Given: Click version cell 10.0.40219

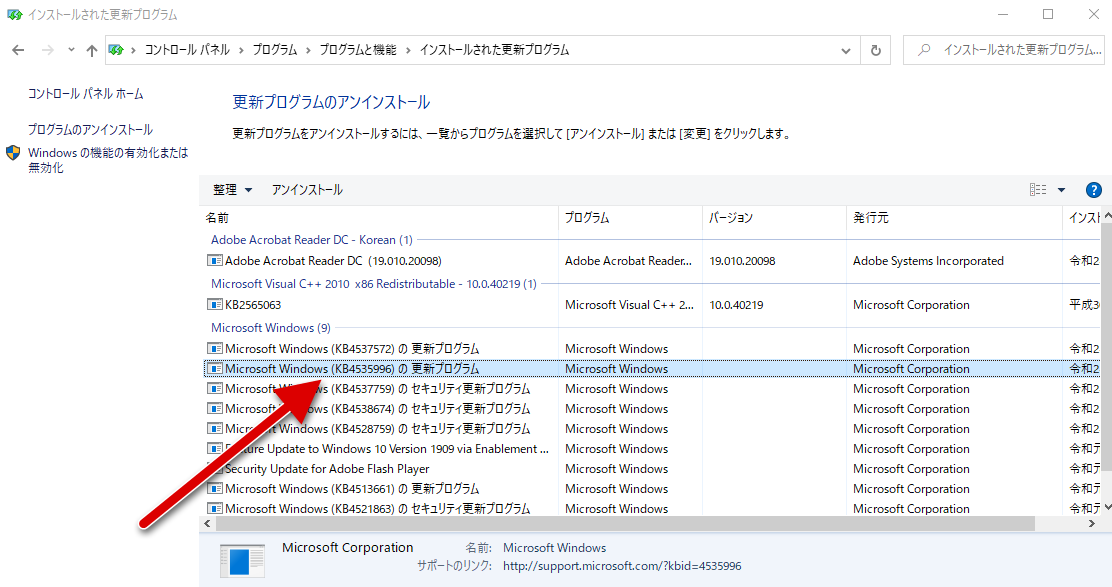Looking at the screenshot, I should [736, 305].
